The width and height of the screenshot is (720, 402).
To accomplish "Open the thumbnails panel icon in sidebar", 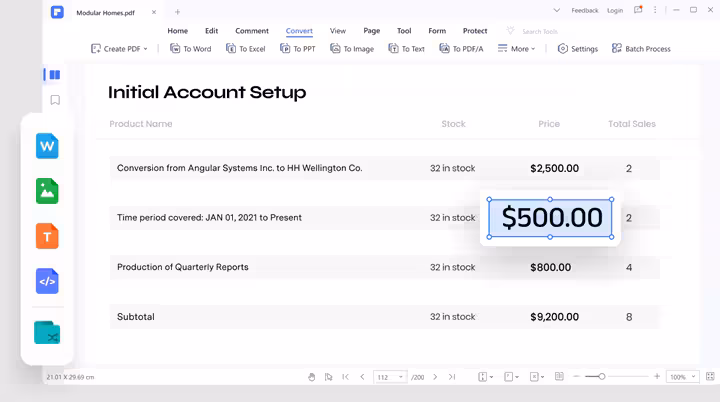I will [55, 74].
